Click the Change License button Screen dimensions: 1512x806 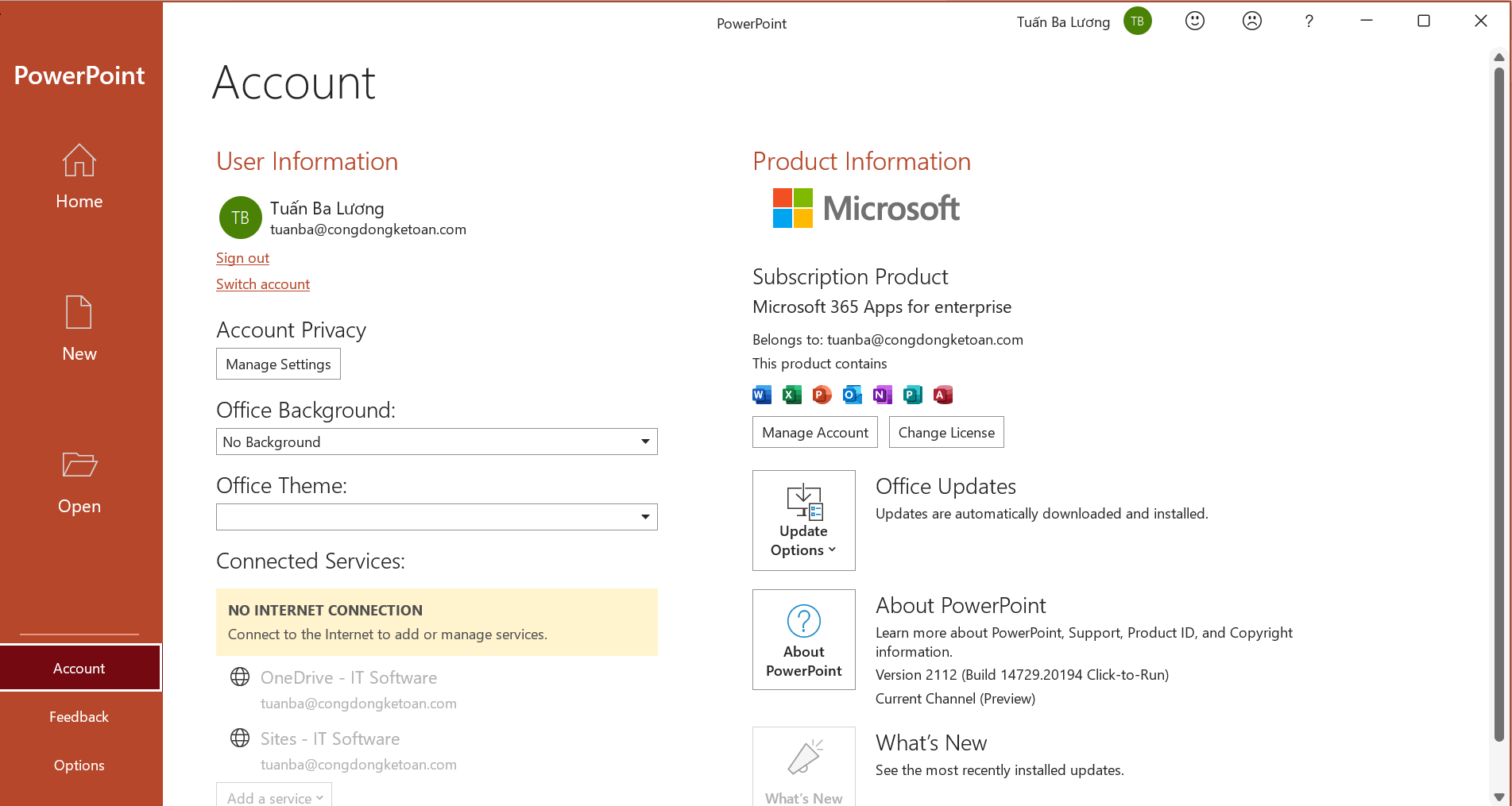click(x=946, y=432)
